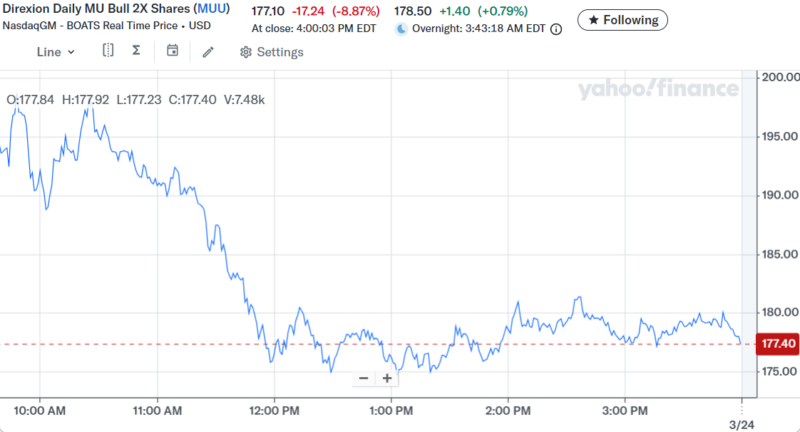Click the overnight moon icon

point(402,29)
